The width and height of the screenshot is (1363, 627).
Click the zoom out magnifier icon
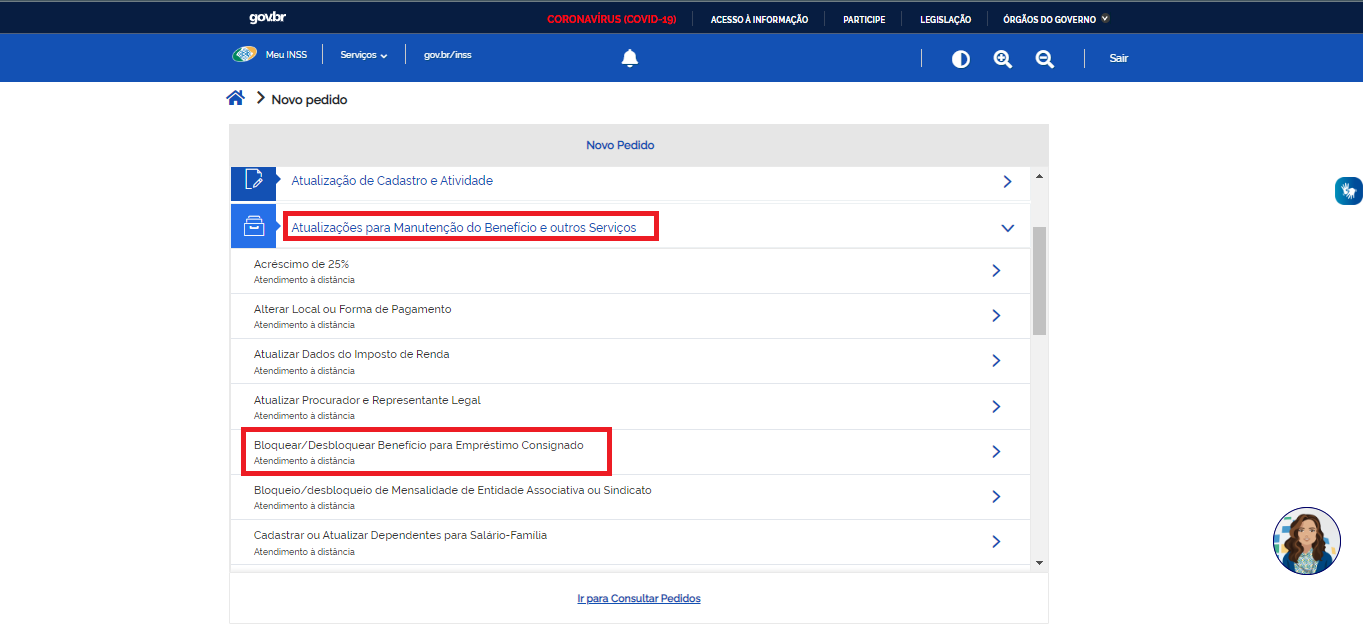coord(1044,59)
